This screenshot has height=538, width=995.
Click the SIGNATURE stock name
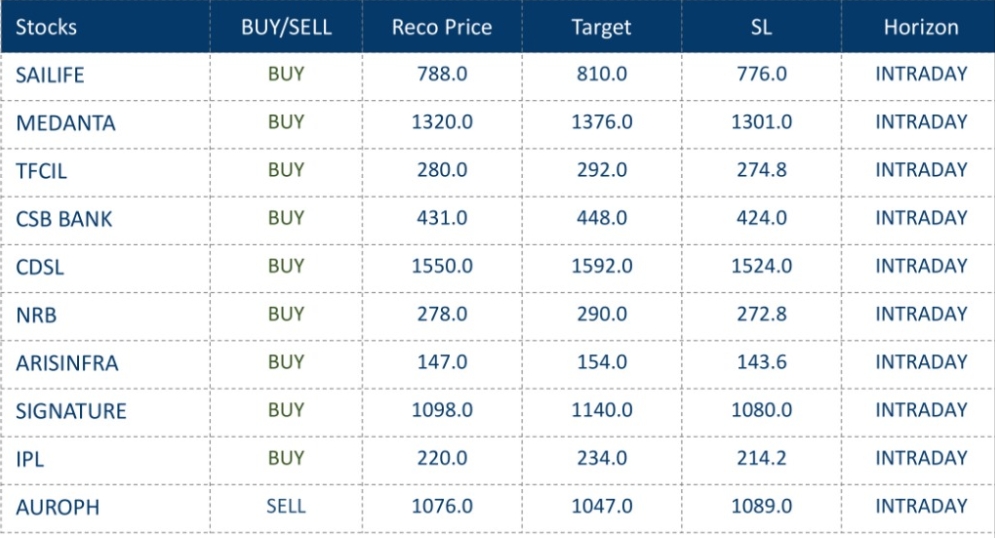coord(71,411)
